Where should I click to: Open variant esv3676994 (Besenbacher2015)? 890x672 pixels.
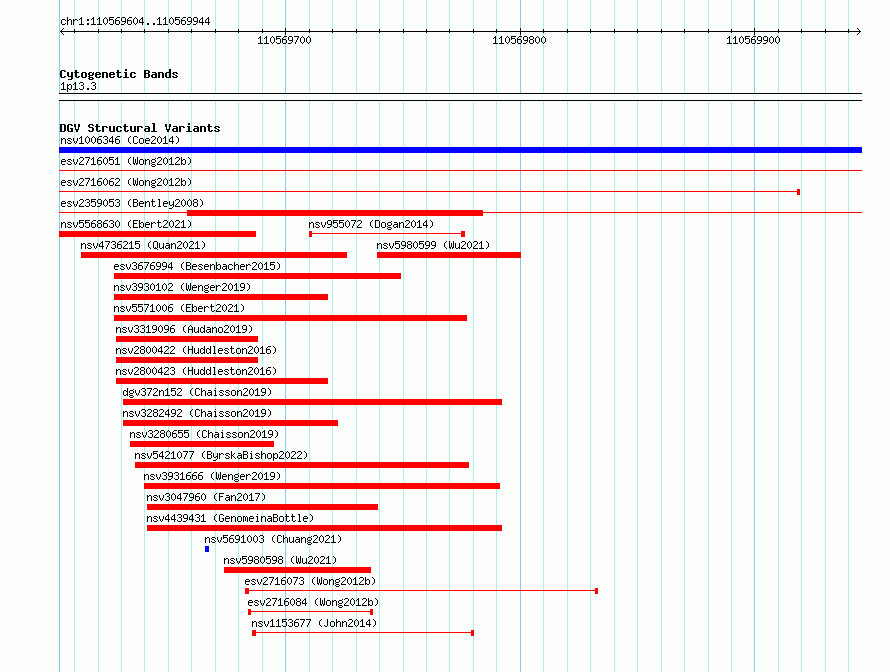197,266
